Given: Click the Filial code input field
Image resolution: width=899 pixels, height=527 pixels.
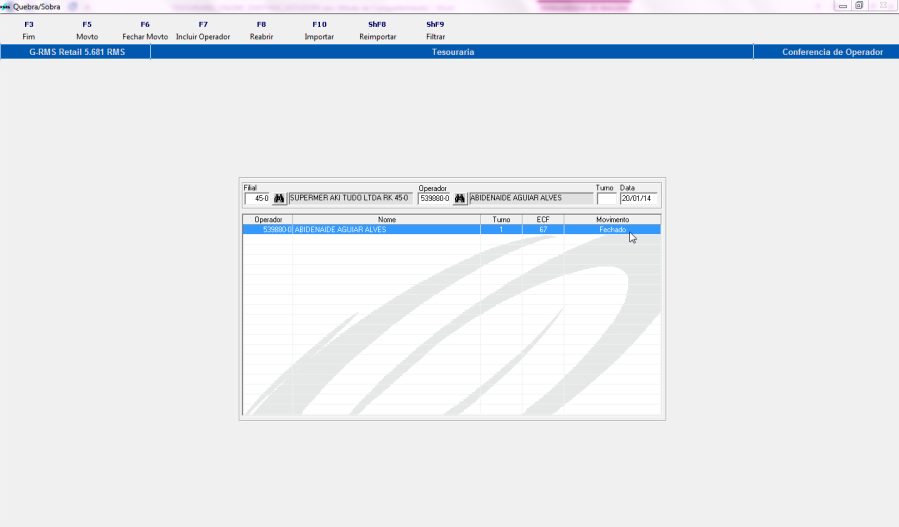Looking at the screenshot, I should pyautogui.click(x=257, y=198).
